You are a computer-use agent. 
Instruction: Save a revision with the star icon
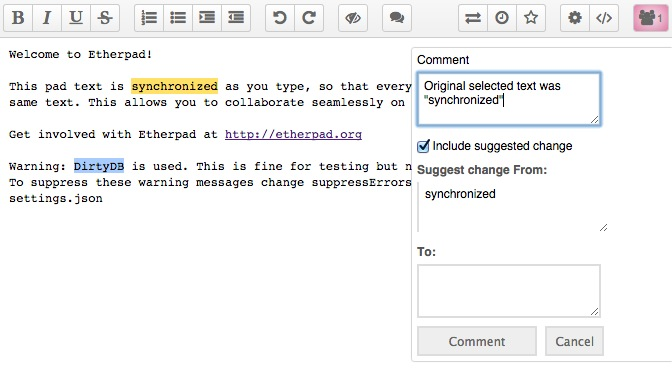(x=531, y=18)
